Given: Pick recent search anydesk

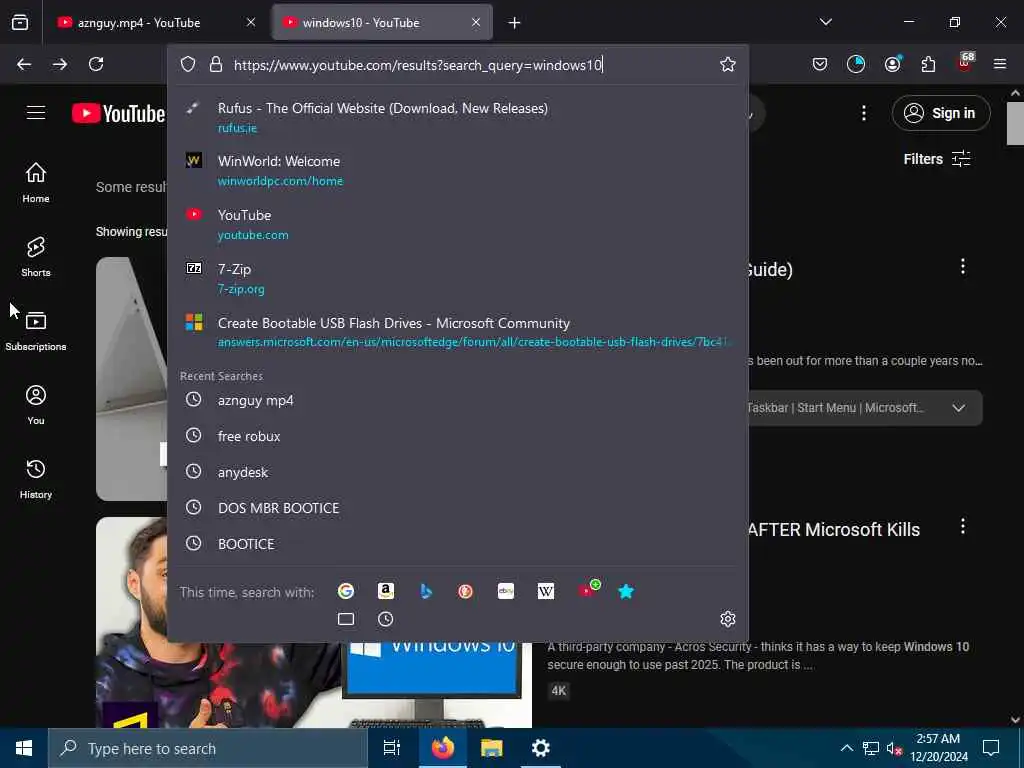Looking at the screenshot, I should 457,472.
